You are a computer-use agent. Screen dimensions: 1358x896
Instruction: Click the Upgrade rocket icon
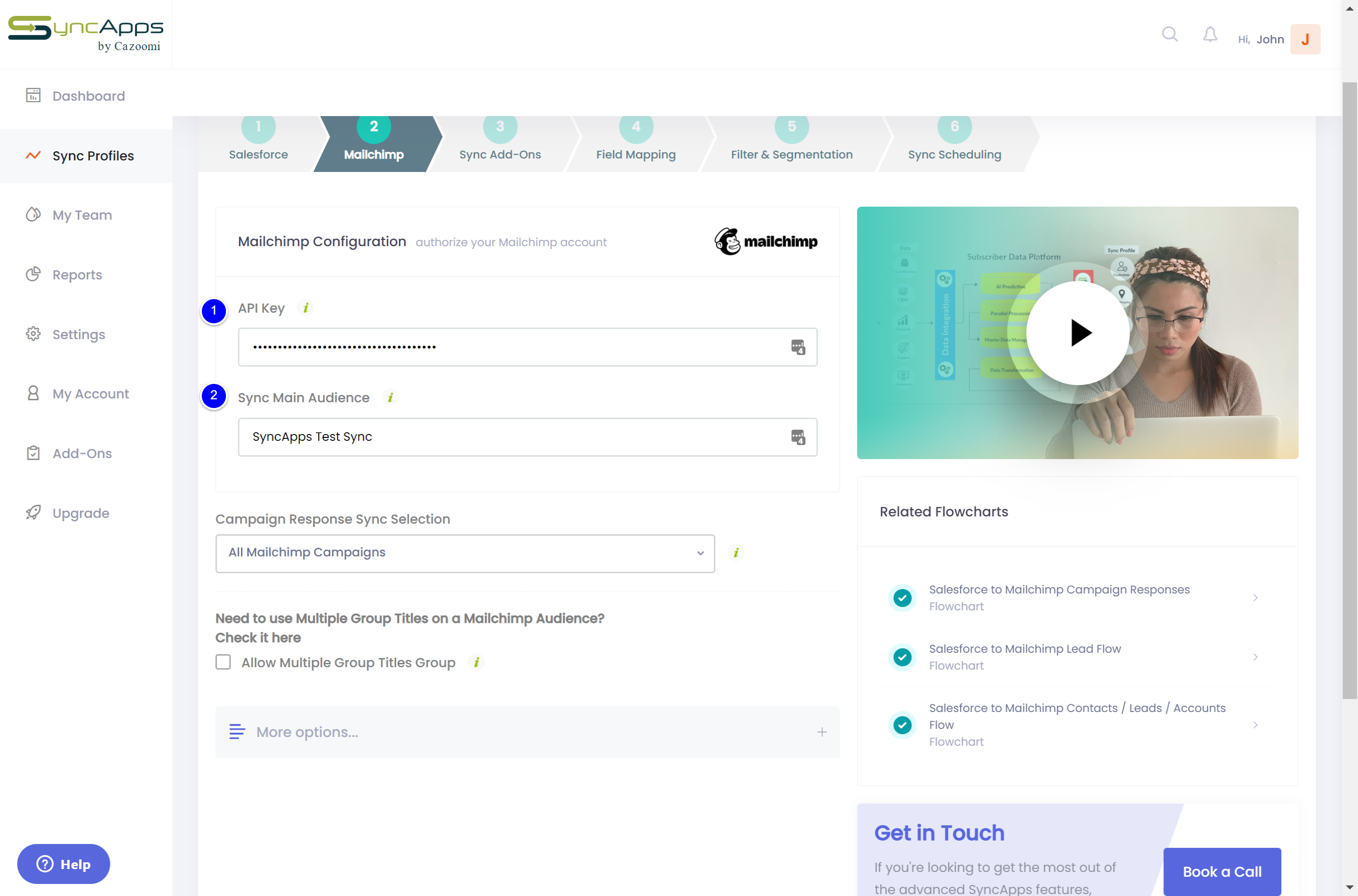[33, 513]
